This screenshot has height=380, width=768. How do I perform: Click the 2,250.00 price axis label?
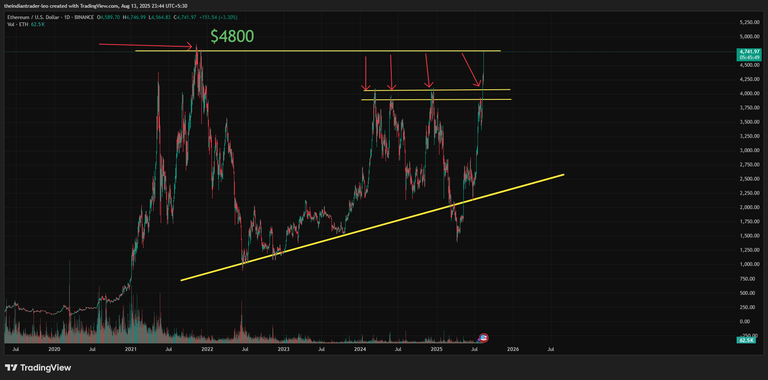[750, 193]
